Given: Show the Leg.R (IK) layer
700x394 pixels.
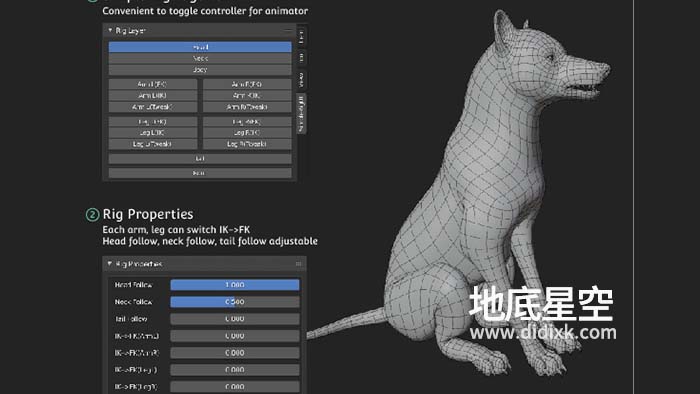Looking at the screenshot, I should coord(247,133).
